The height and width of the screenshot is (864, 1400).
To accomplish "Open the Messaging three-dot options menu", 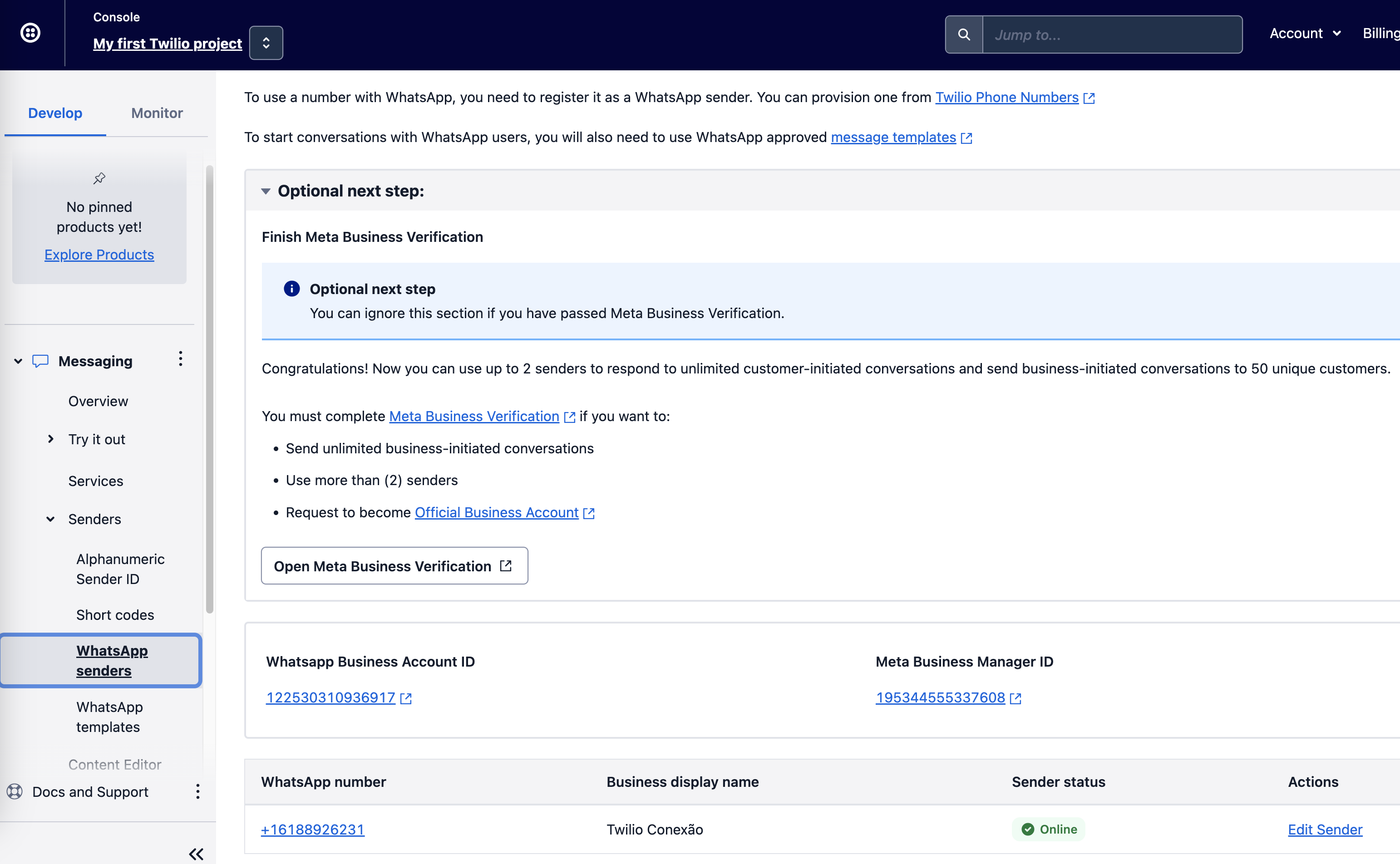I will click(181, 359).
